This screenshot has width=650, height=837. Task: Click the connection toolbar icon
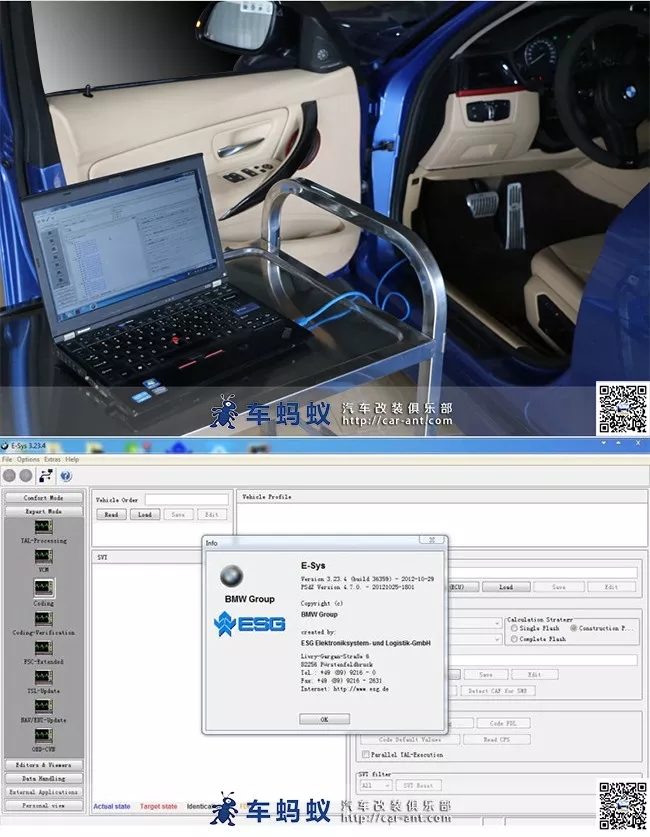pyautogui.click(x=46, y=475)
